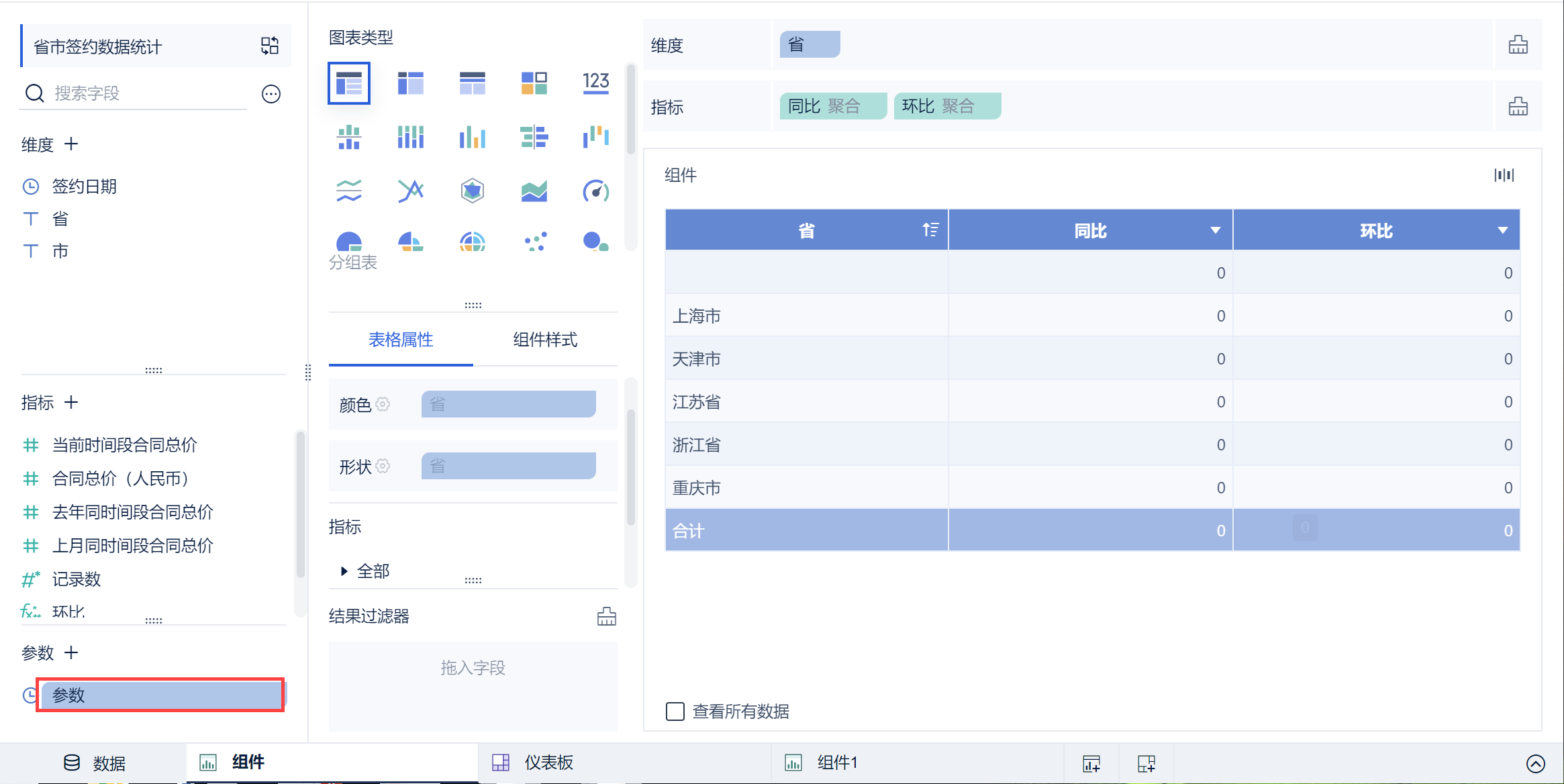Image resolution: width=1564 pixels, height=784 pixels.
Task: Click the plus button next to 参数
Action: (x=71, y=652)
